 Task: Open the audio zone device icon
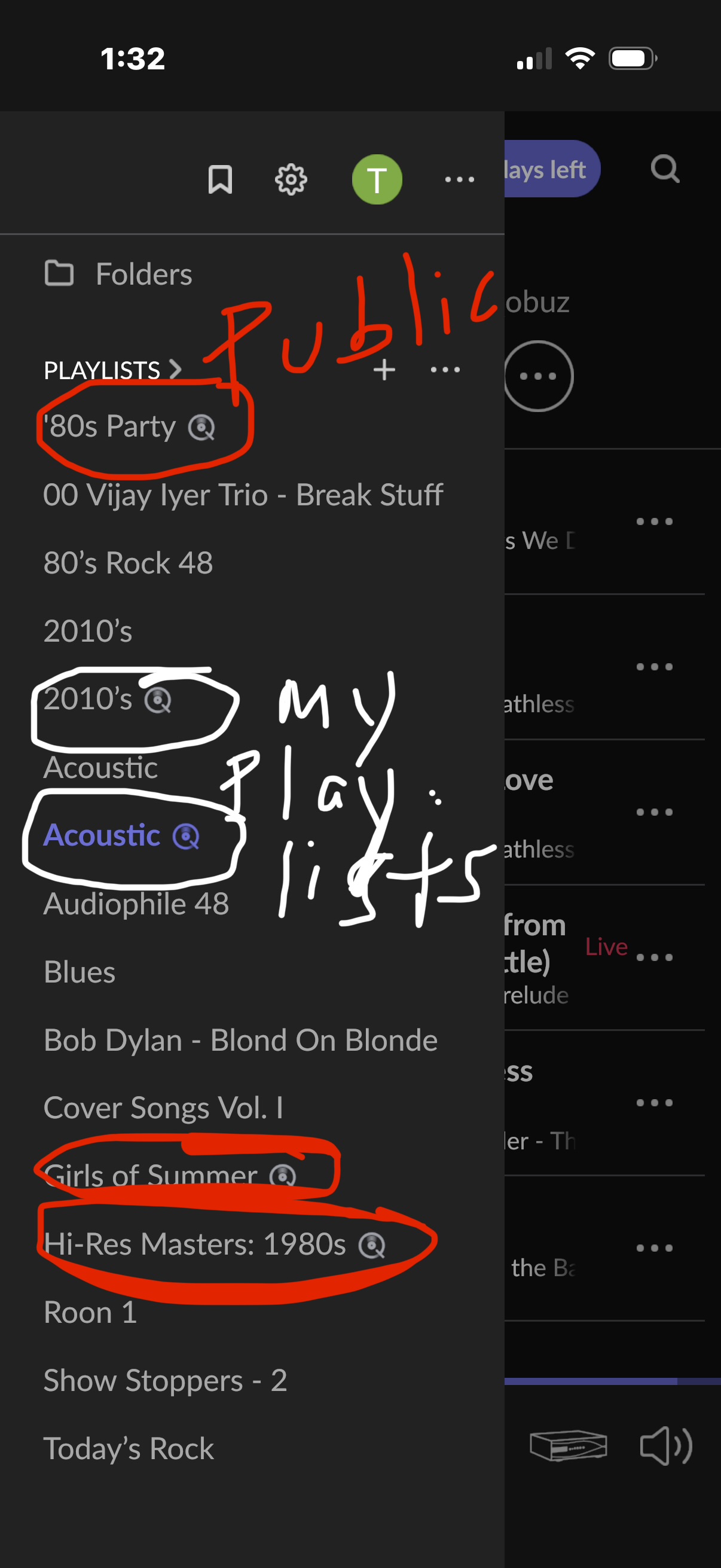pyautogui.click(x=569, y=1445)
